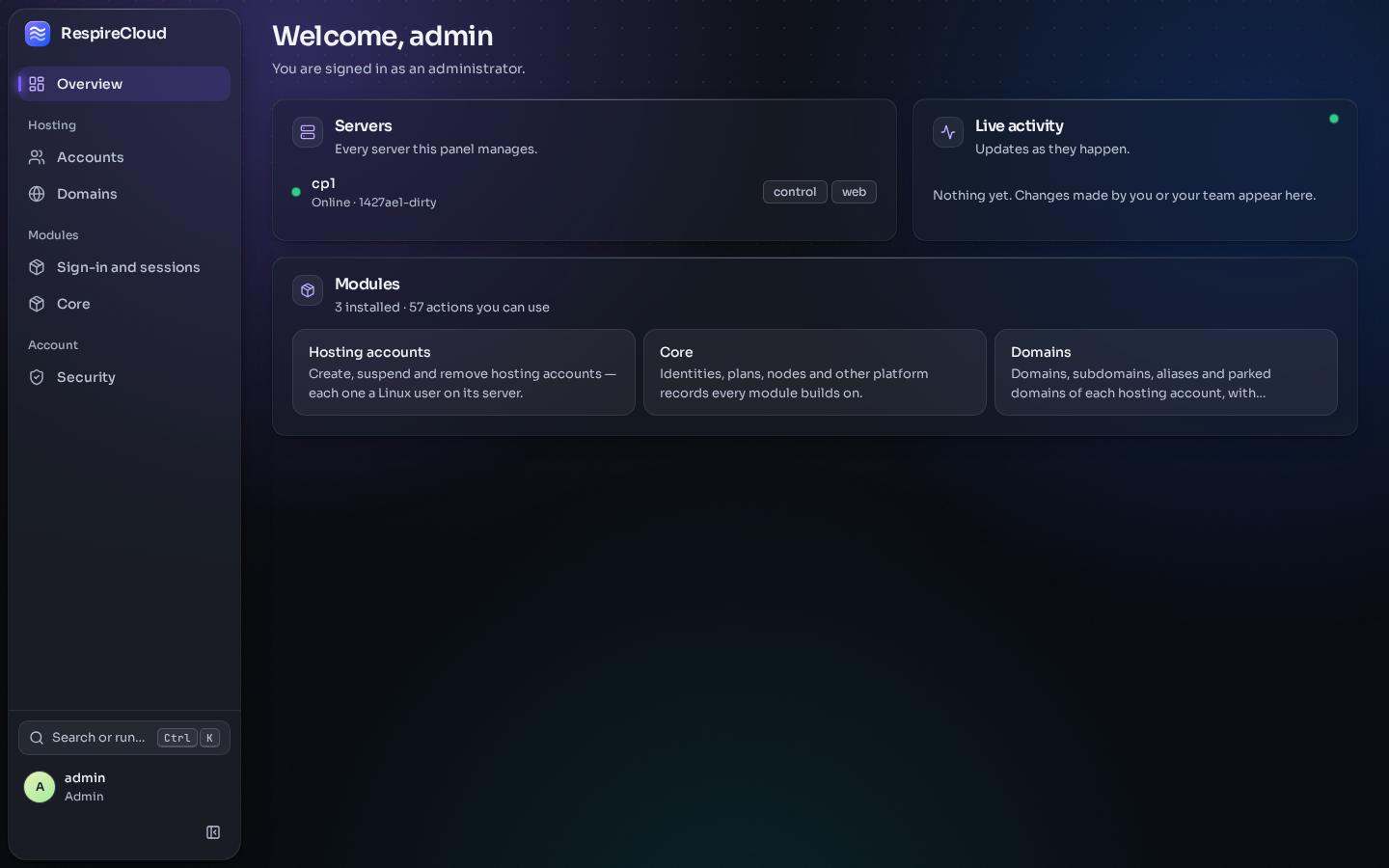This screenshot has height=868, width=1389.
Task: Click the Nothing yet activity message
Action: coord(1124,196)
